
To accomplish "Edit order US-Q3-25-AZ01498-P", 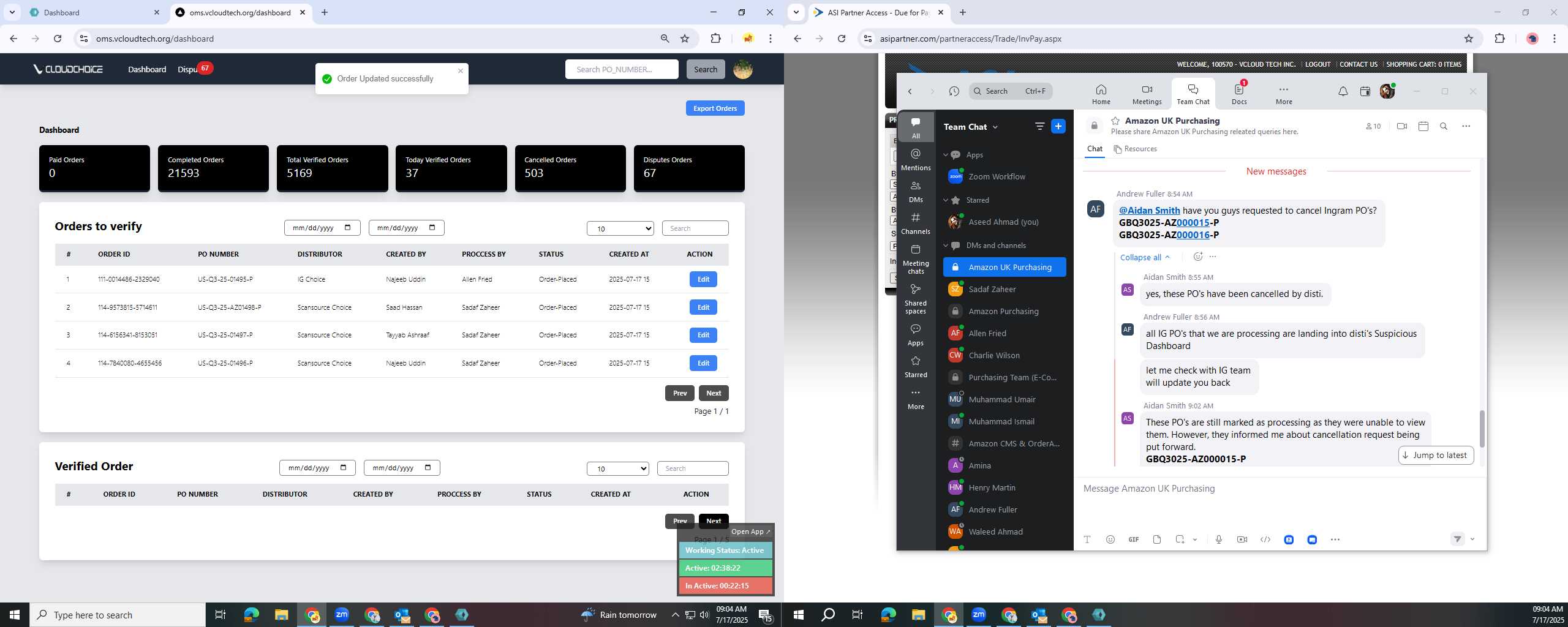I will [703, 307].
